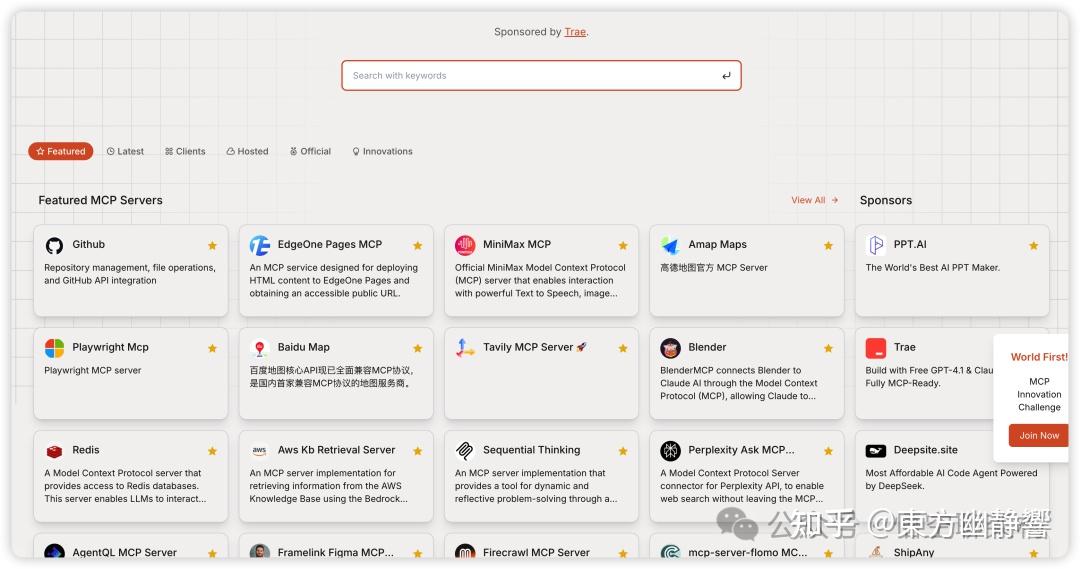Click the Perplexity Ask MCP logo icon

tap(670, 451)
